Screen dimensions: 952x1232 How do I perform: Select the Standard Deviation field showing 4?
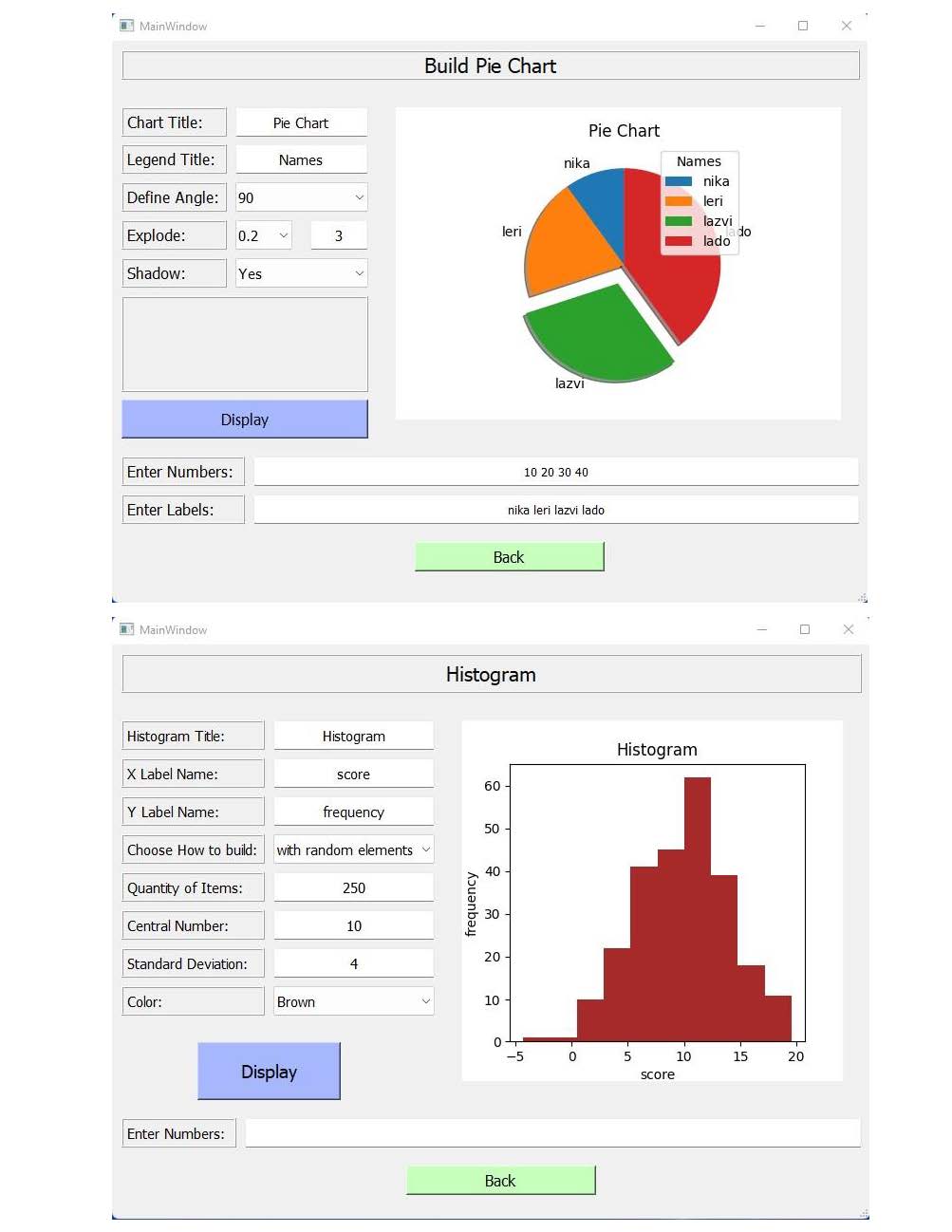pos(353,963)
